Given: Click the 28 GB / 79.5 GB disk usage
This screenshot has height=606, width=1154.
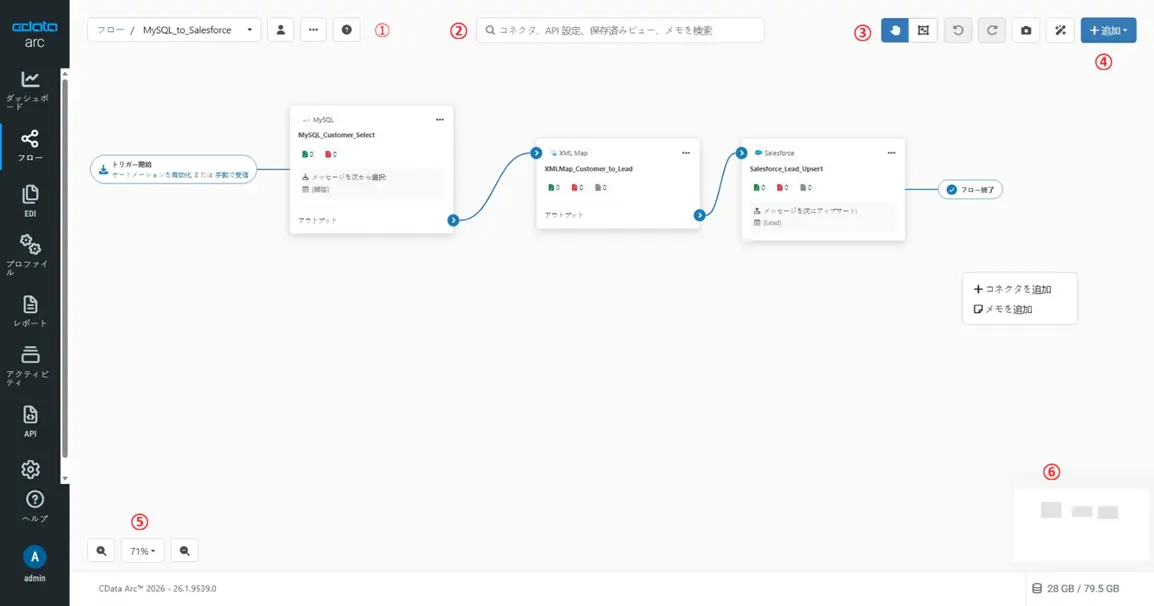Looking at the screenshot, I should 1075,588.
